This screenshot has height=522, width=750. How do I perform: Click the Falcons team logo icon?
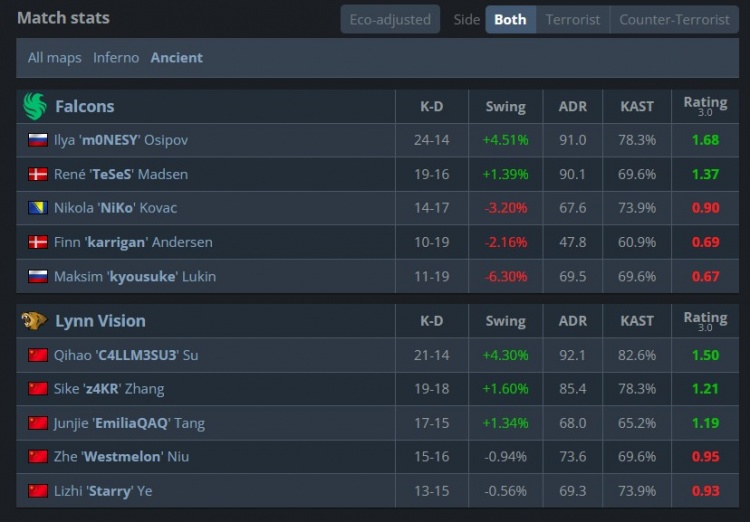click(x=35, y=106)
